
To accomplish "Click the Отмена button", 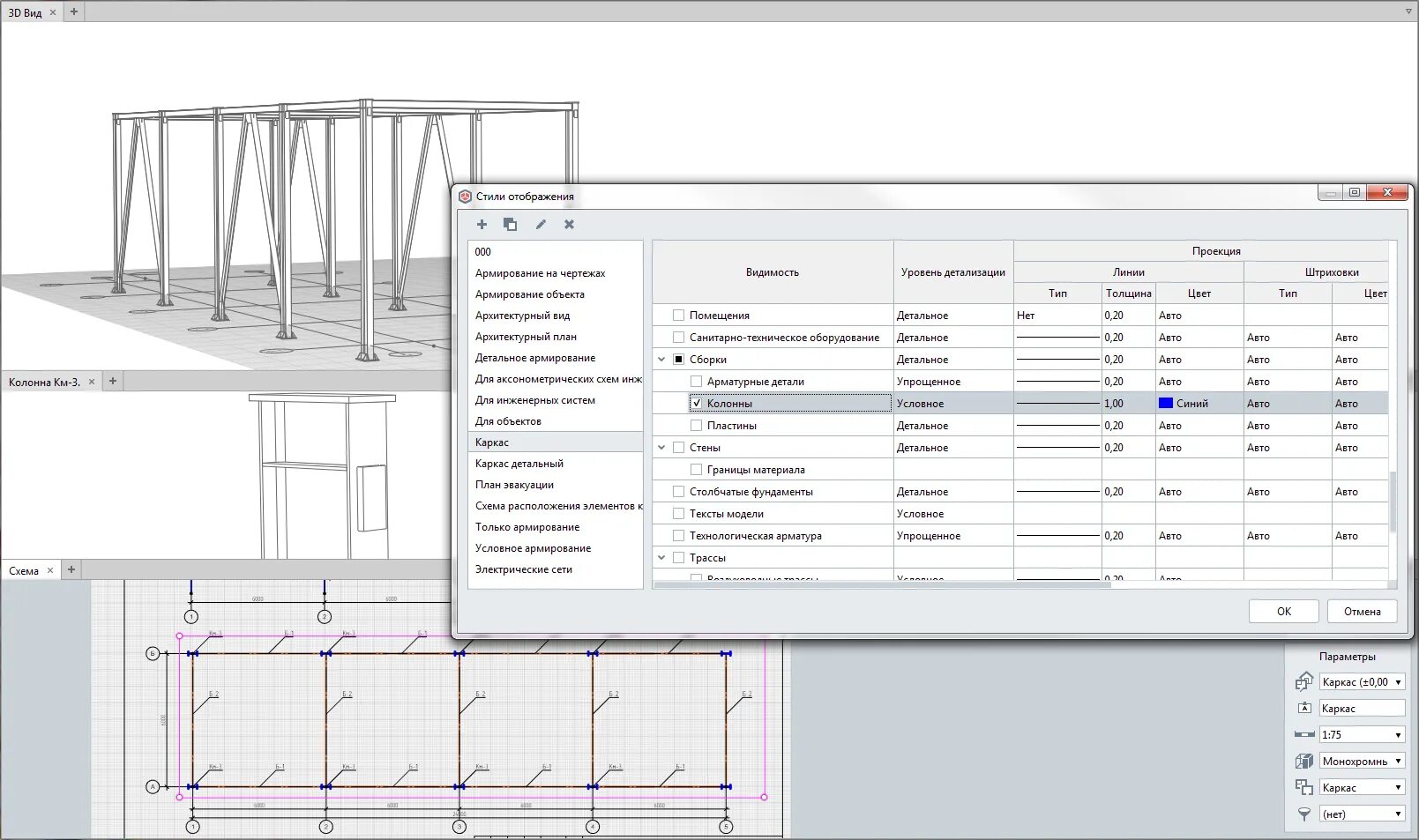I will [1362, 612].
